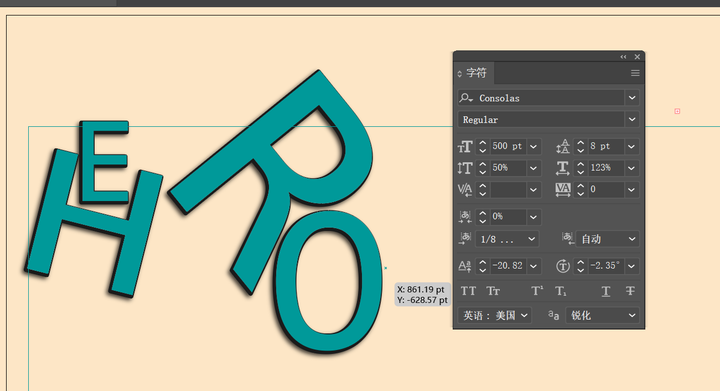Open the tracking value dropdown
The width and height of the screenshot is (720, 391).
point(631,190)
